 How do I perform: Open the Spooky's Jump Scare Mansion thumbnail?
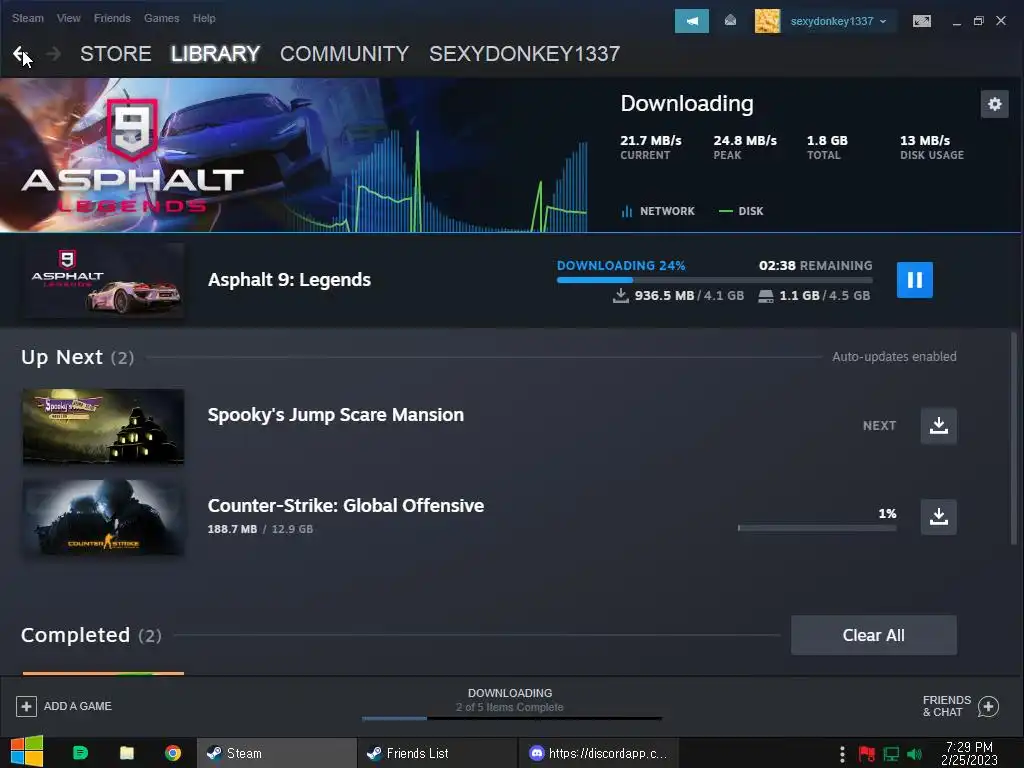103,426
